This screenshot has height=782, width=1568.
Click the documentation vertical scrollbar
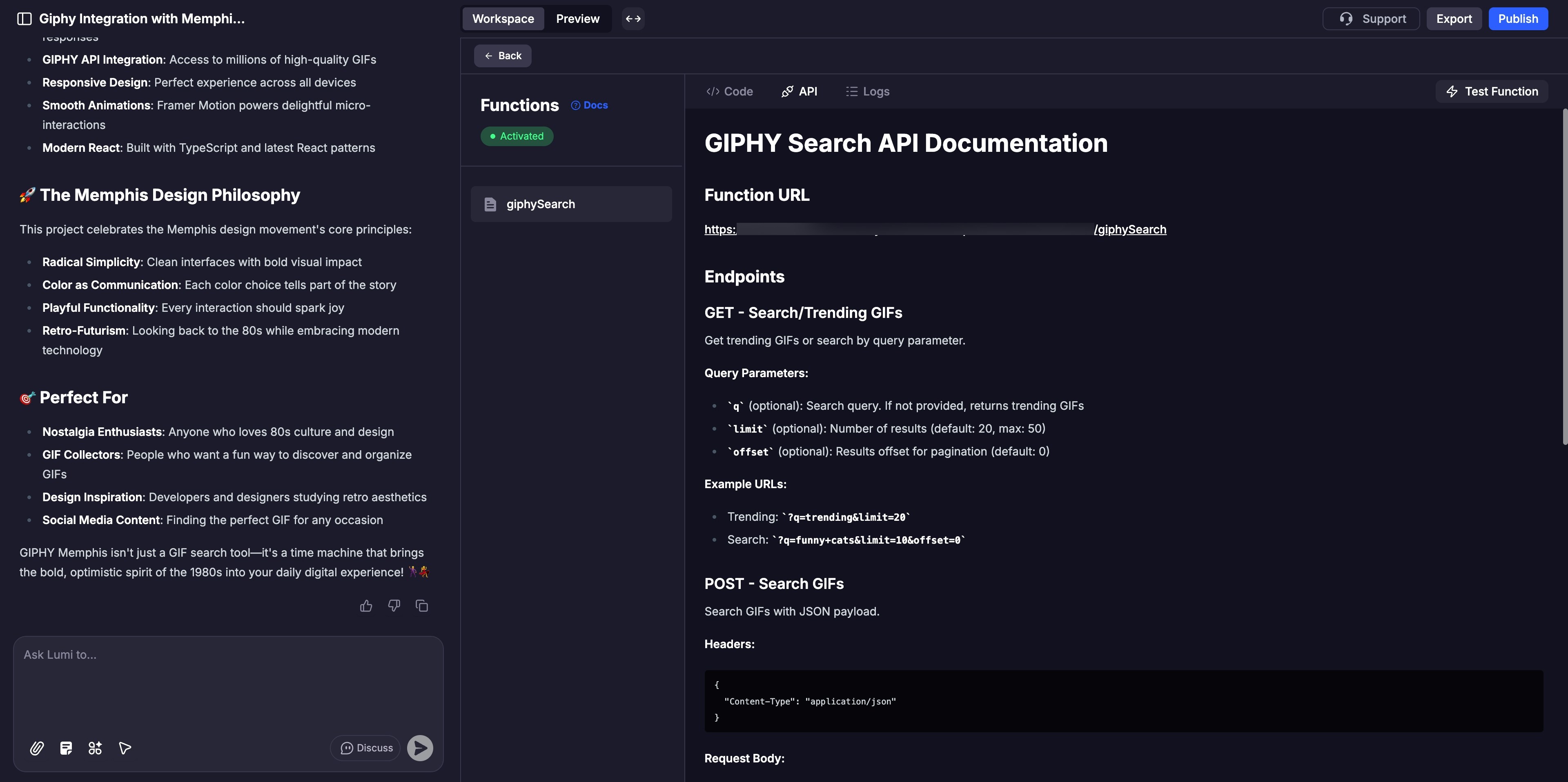1564,277
